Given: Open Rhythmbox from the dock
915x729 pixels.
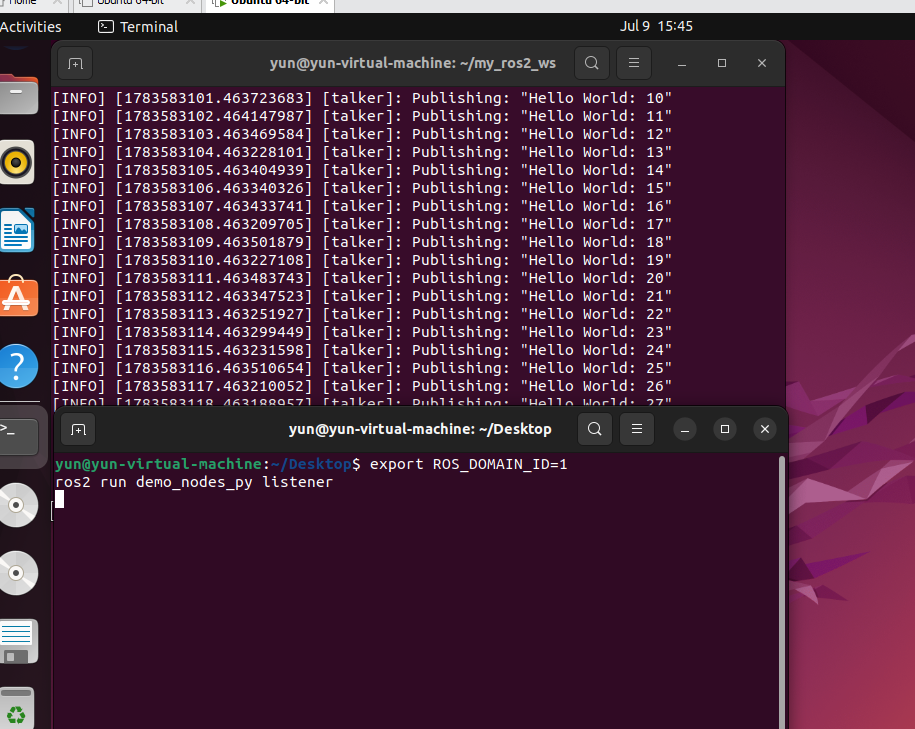Looking at the screenshot, I should [16, 162].
